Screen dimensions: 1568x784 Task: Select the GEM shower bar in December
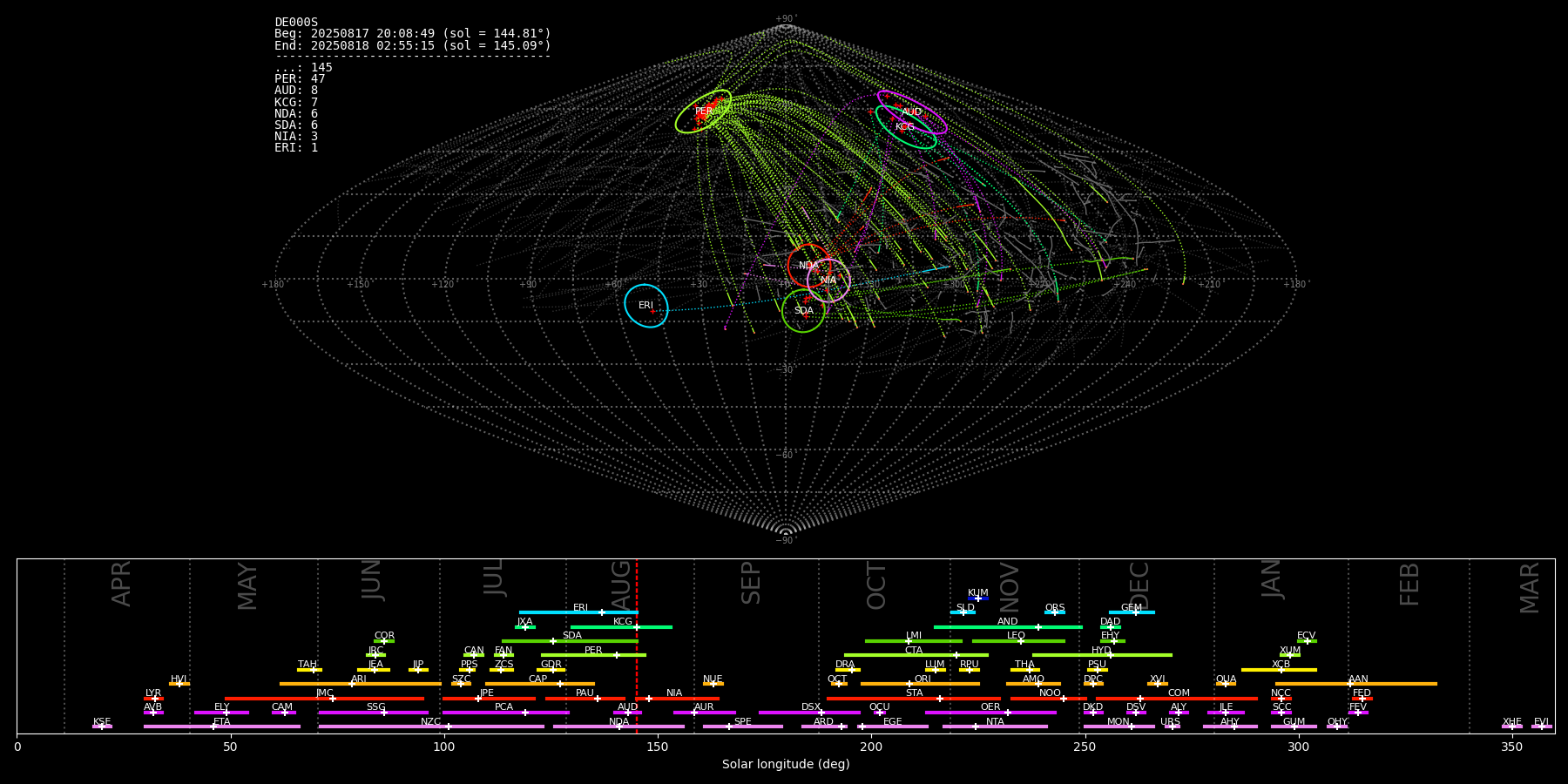coord(1132,612)
